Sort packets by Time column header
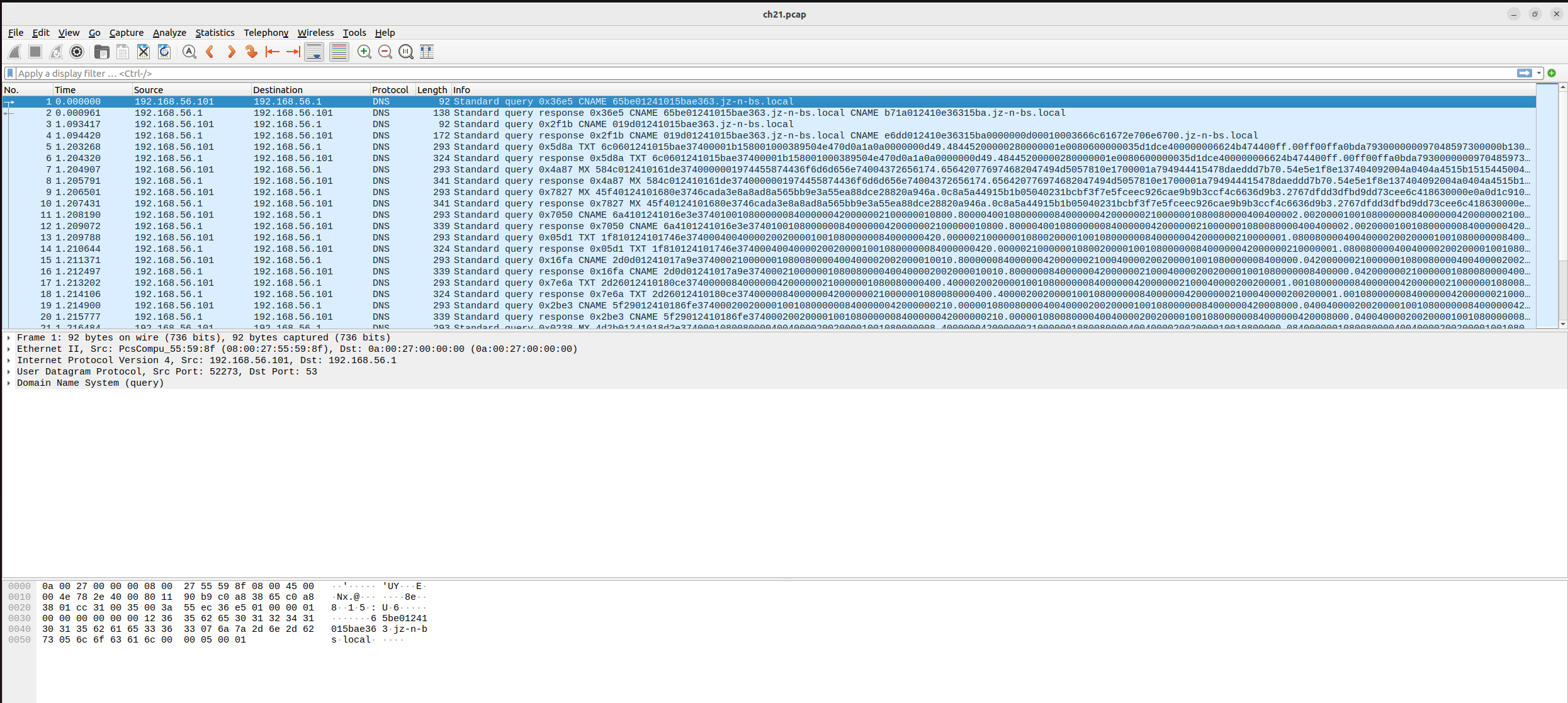 pyautogui.click(x=92, y=90)
